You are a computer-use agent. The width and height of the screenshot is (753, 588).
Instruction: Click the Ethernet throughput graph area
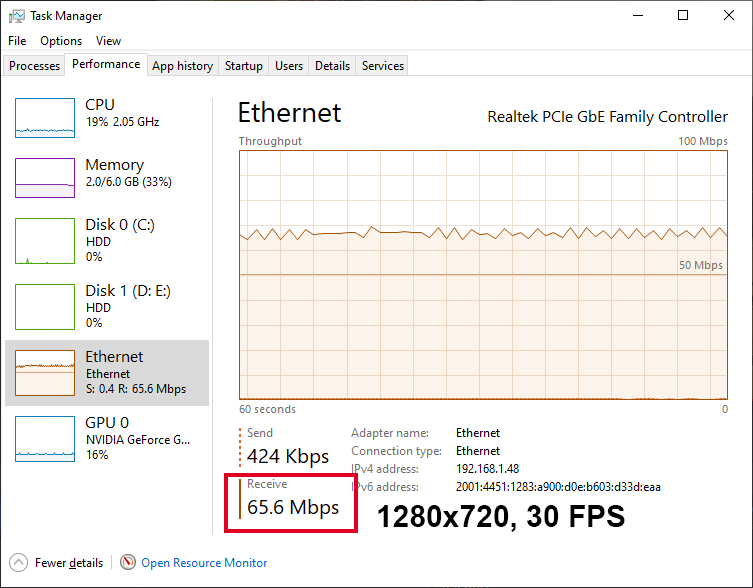click(x=483, y=275)
